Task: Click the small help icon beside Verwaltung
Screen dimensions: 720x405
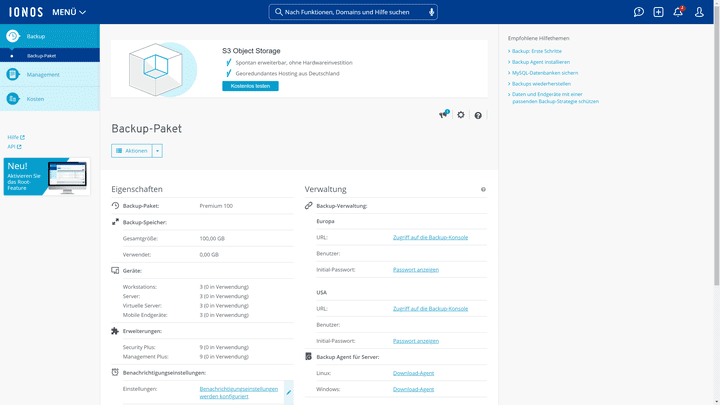Action: pos(483,189)
